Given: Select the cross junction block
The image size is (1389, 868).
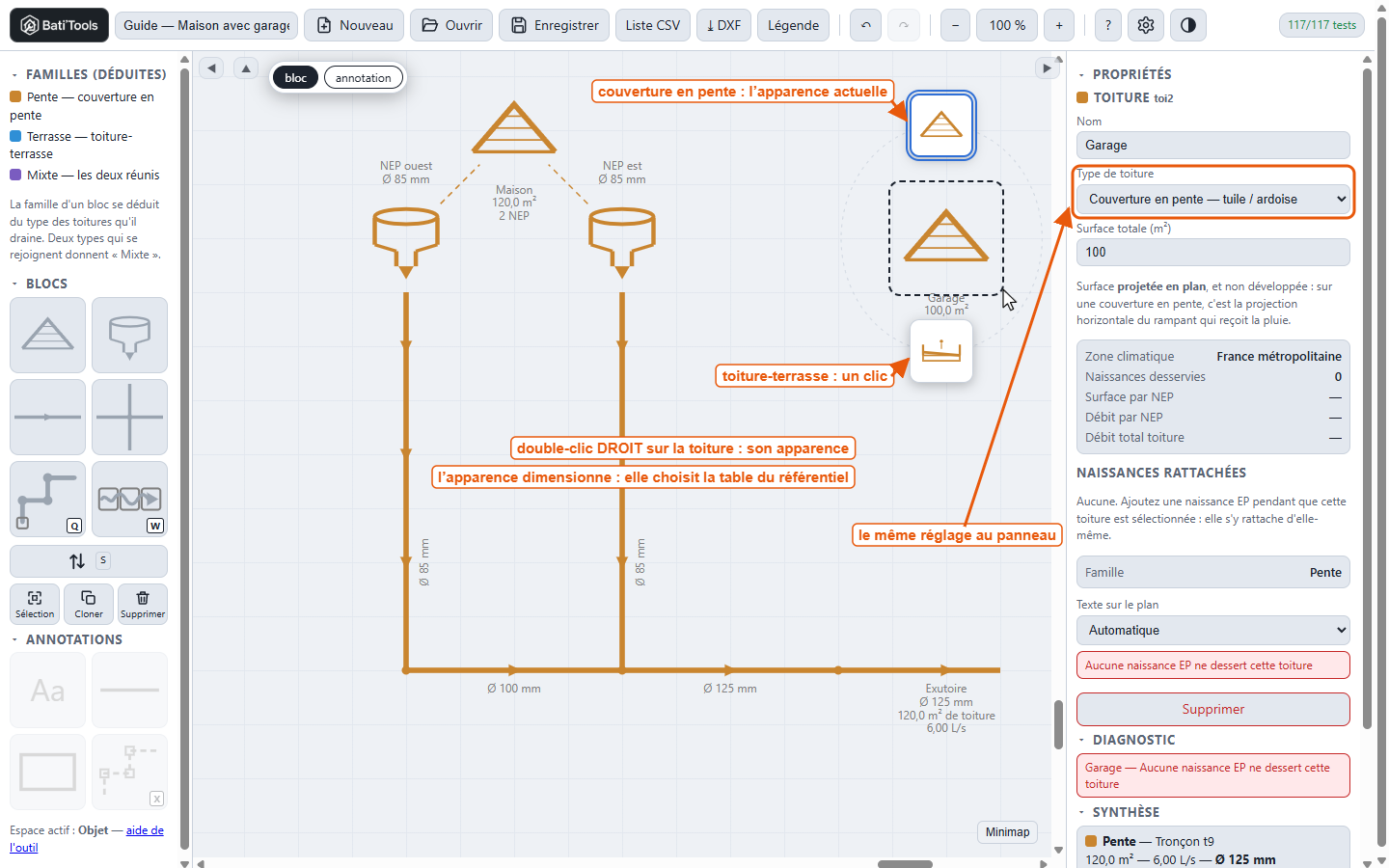Looking at the screenshot, I should (x=129, y=417).
